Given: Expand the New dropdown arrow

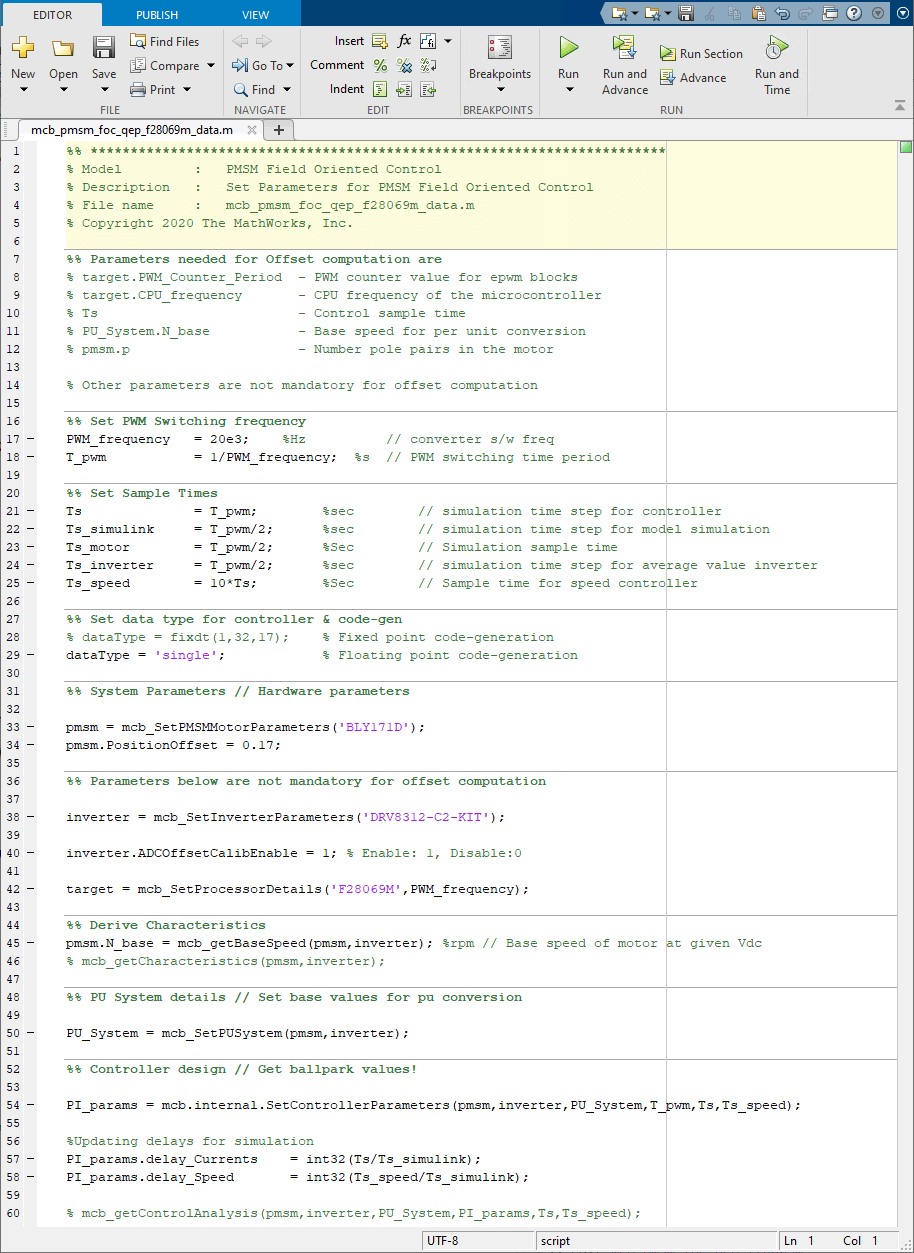Looking at the screenshot, I should click(x=23, y=90).
